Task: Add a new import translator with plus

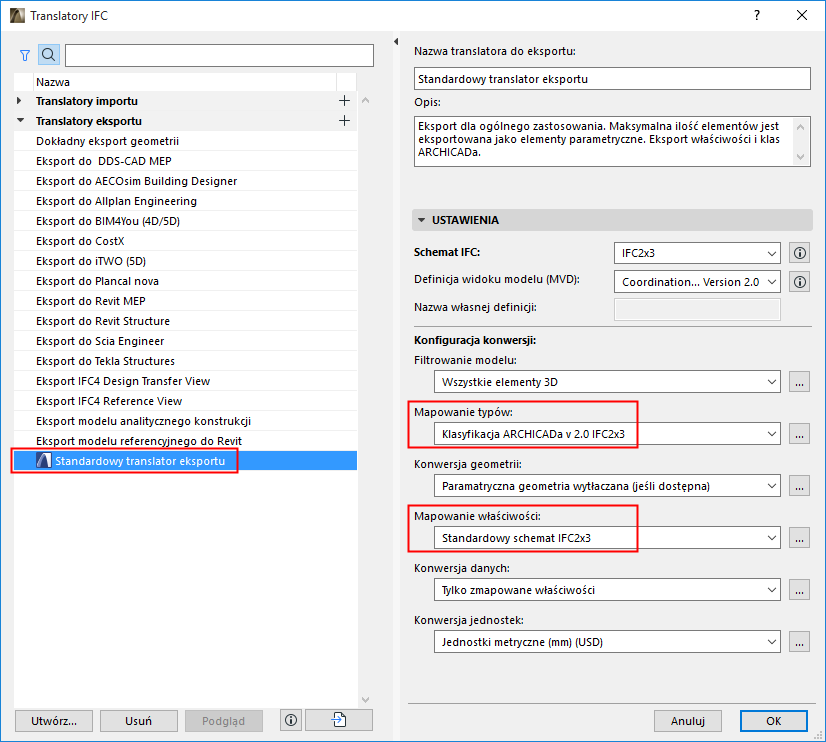Action: coord(344,101)
